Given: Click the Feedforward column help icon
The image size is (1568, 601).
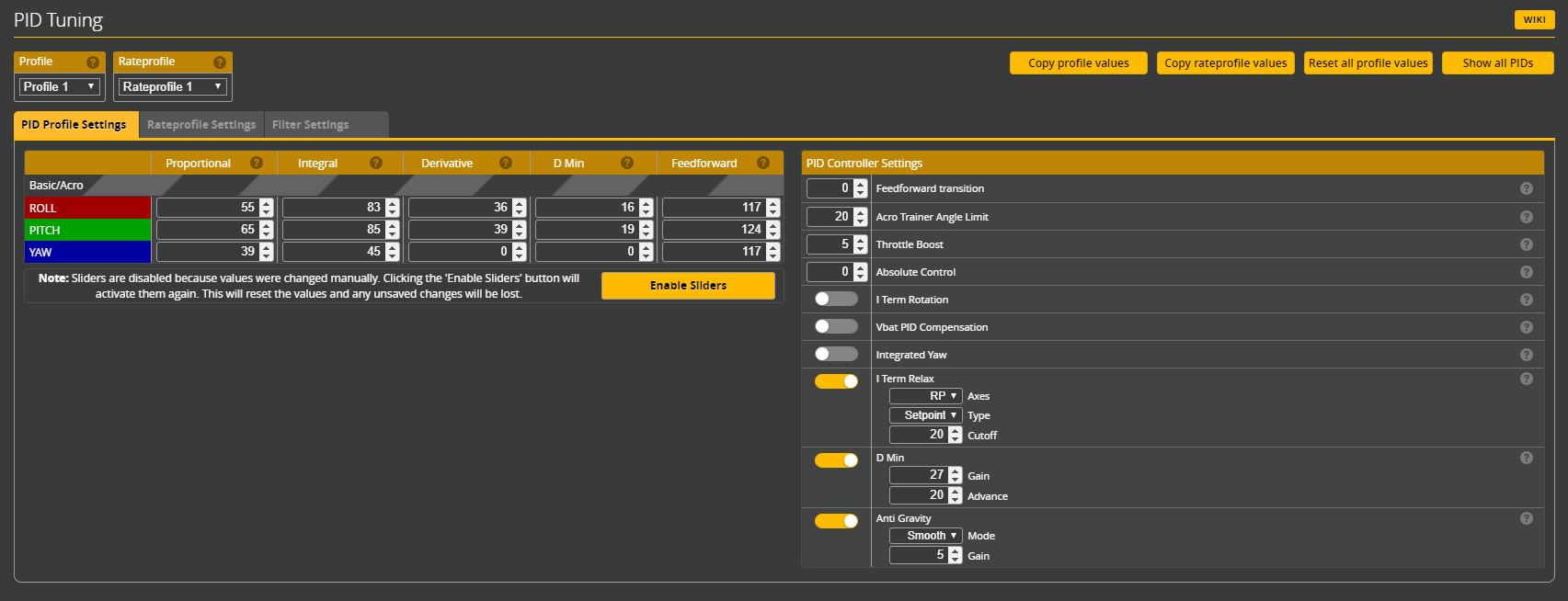Looking at the screenshot, I should (x=762, y=163).
